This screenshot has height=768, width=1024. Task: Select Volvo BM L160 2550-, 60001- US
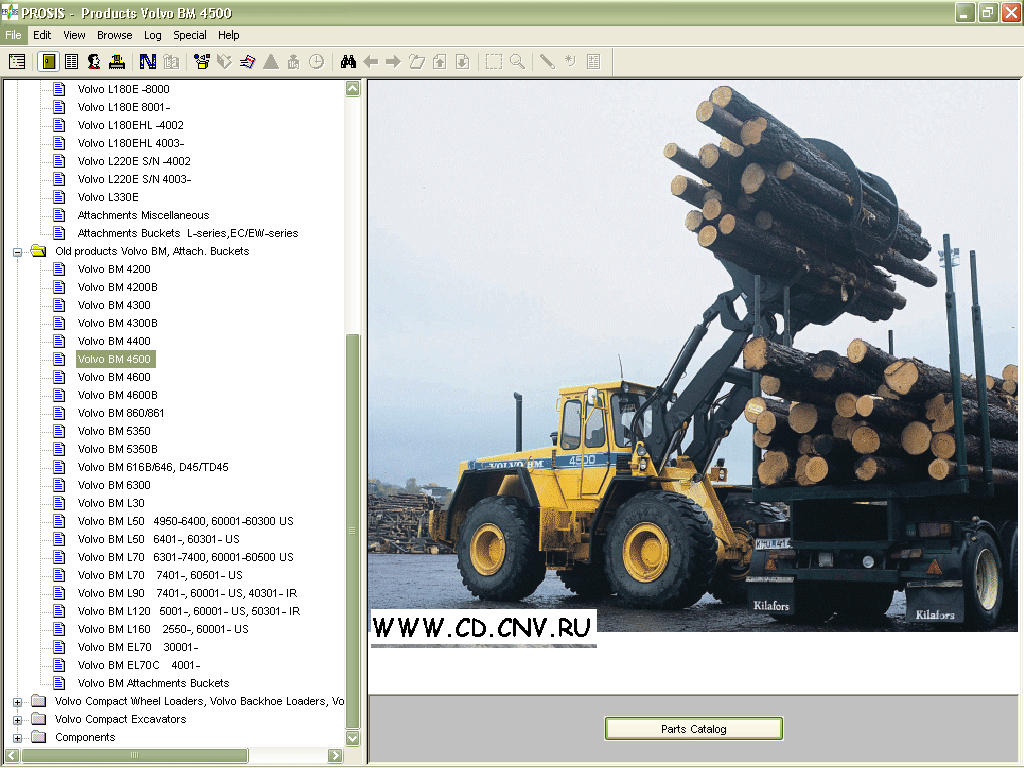point(163,630)
